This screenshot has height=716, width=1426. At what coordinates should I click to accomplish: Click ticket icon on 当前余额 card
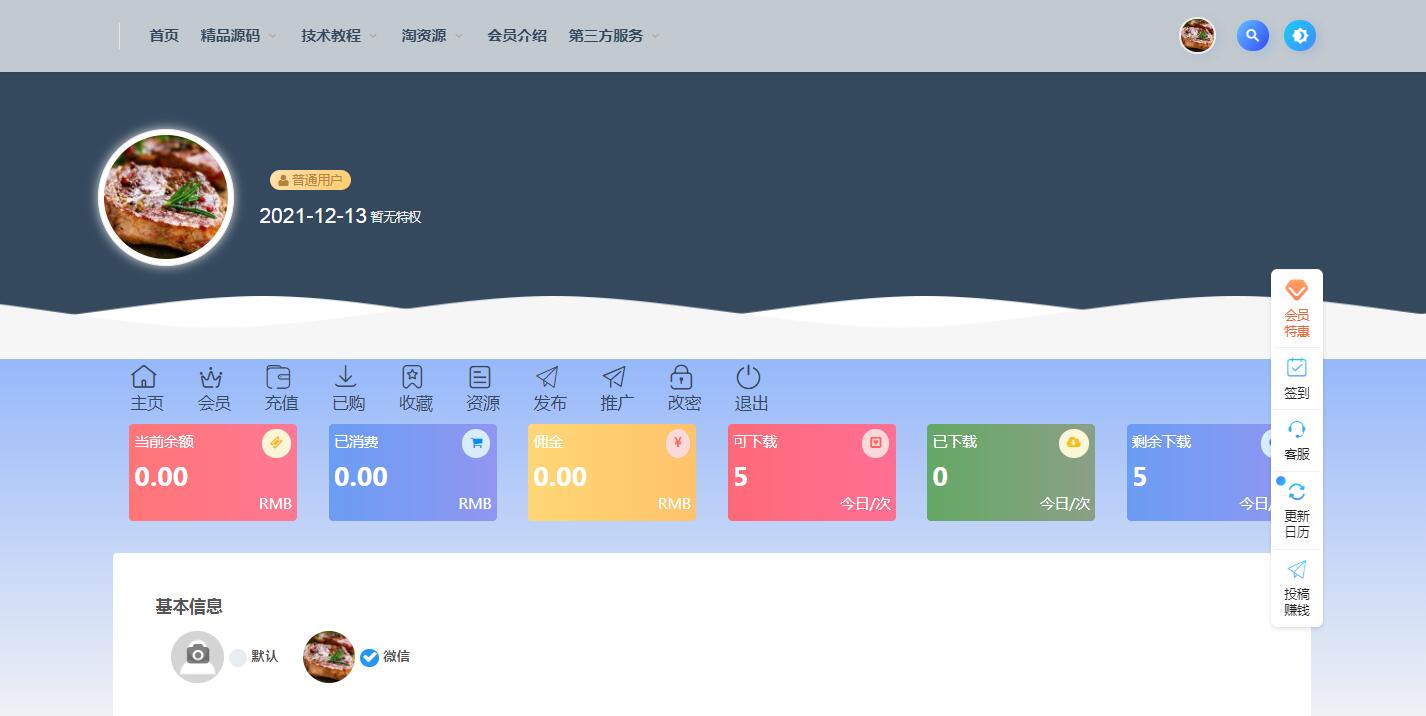click(x=276, y=443)
